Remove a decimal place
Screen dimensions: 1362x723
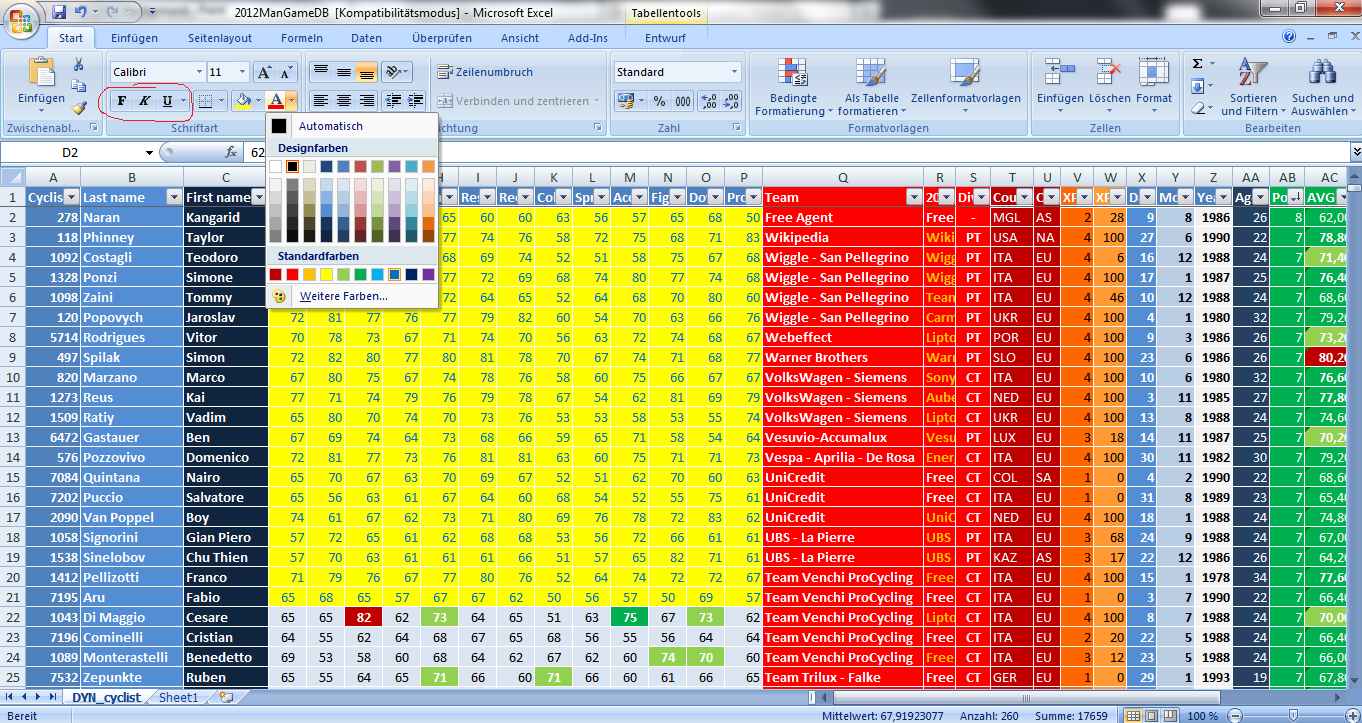731,101
